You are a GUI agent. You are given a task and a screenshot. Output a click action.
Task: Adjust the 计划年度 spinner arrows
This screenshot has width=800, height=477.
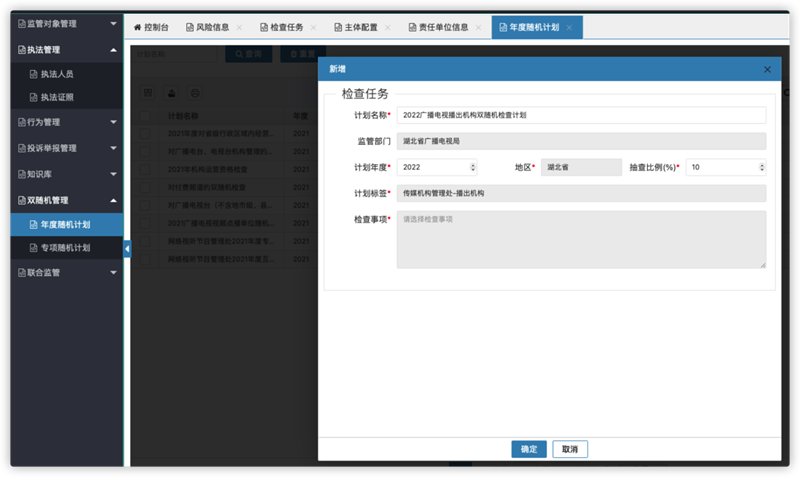pos(473,167)
